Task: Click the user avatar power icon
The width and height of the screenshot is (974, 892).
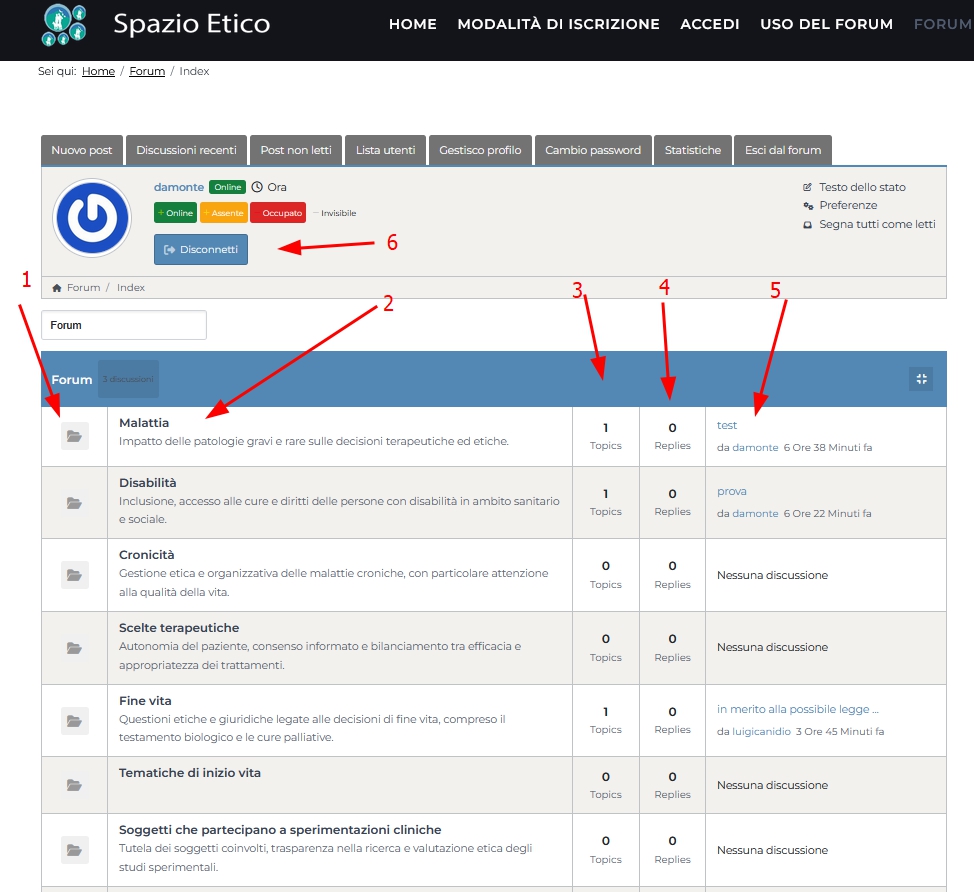Action: click(92, 217)
